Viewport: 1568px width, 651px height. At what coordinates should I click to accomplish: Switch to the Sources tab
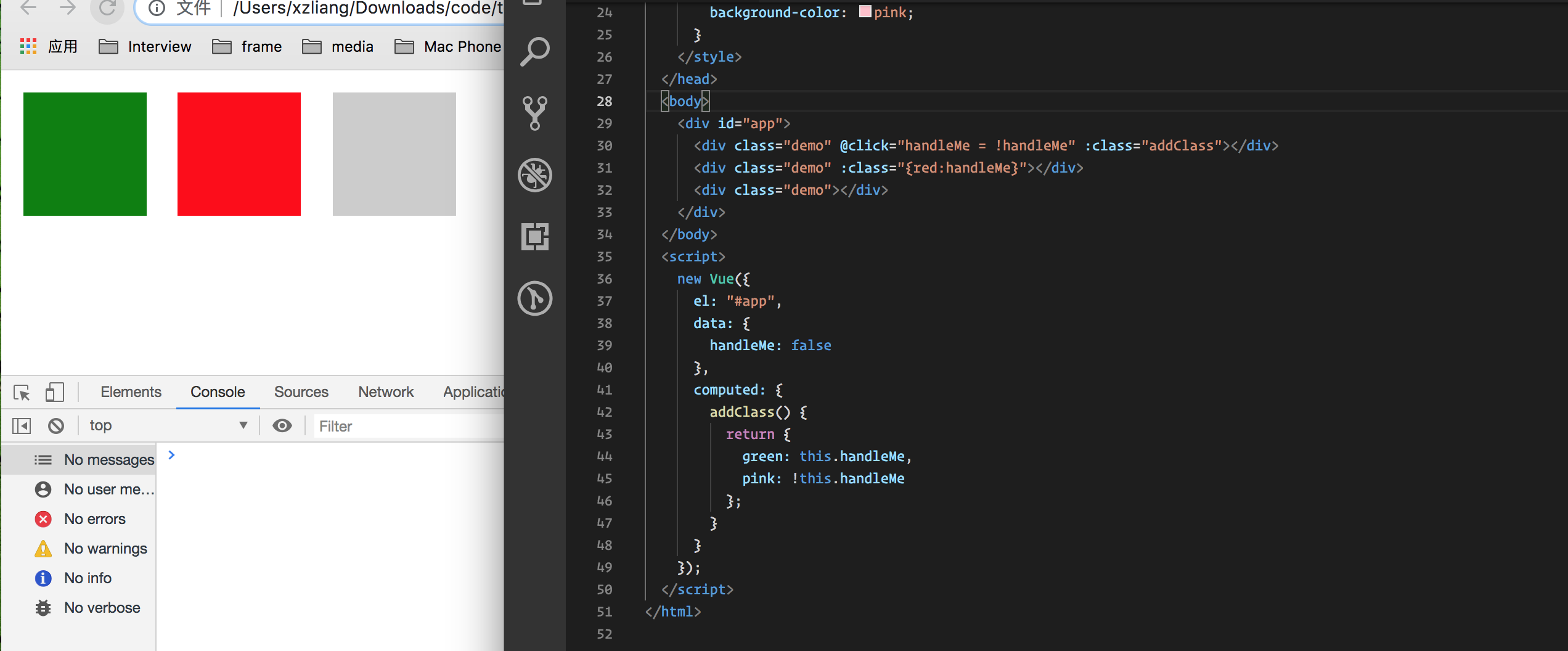click(301, 392)
